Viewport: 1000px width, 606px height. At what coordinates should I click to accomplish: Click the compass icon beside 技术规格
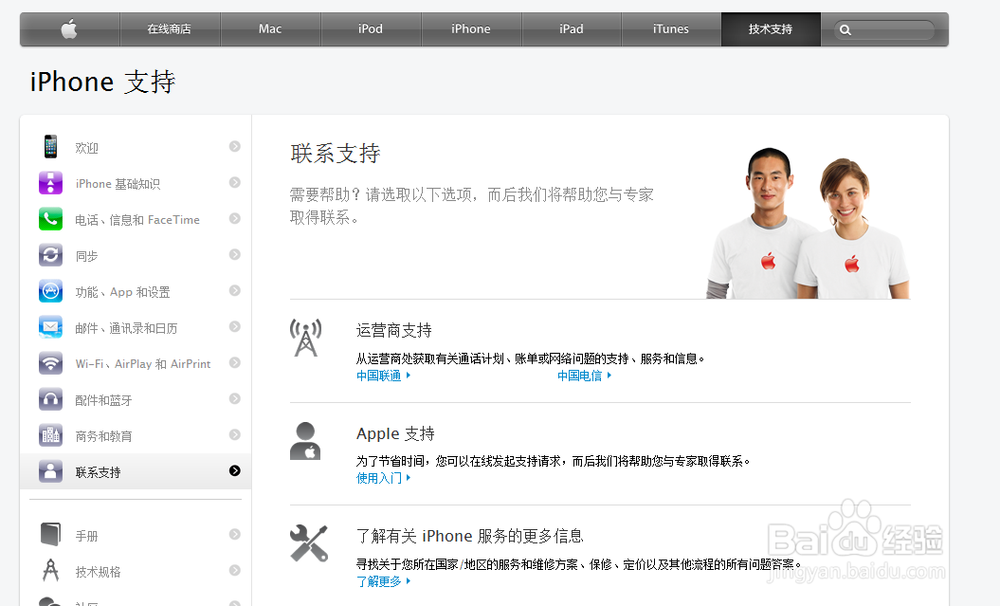[x=50, y=570]
